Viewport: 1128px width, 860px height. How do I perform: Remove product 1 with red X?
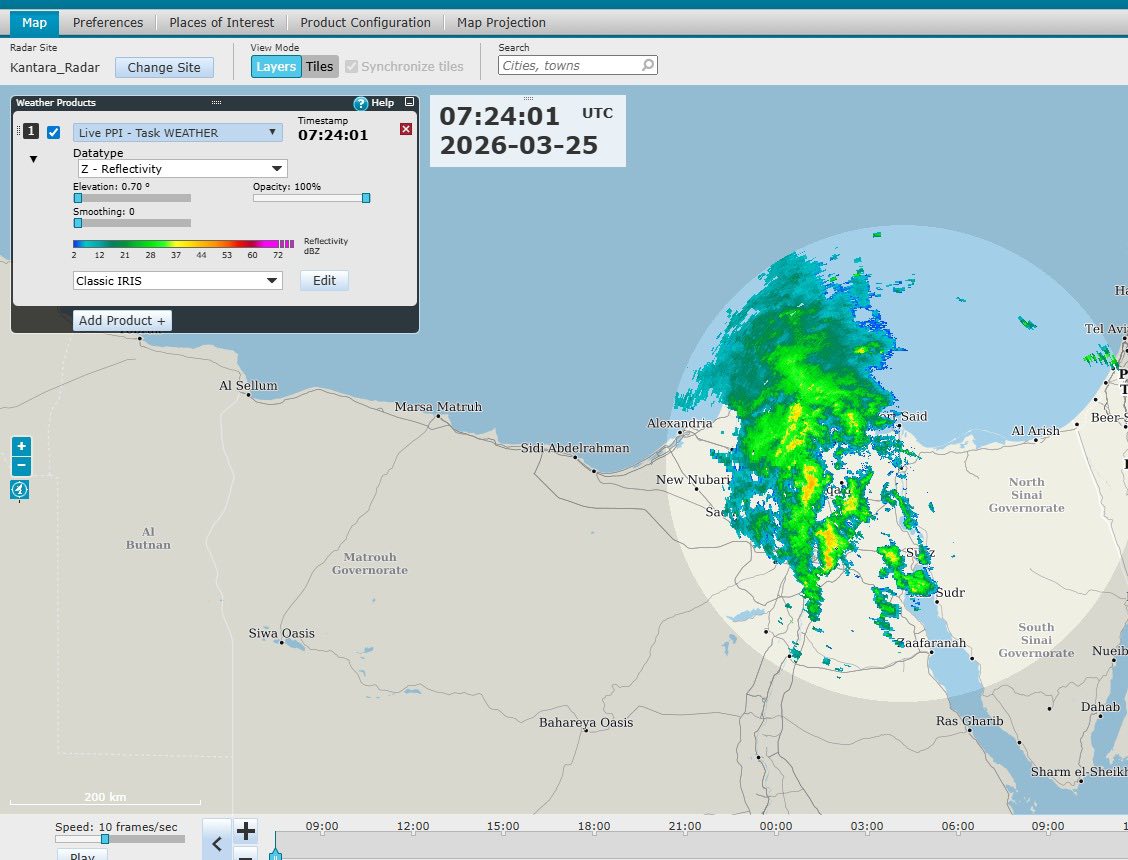coord(406,129)
